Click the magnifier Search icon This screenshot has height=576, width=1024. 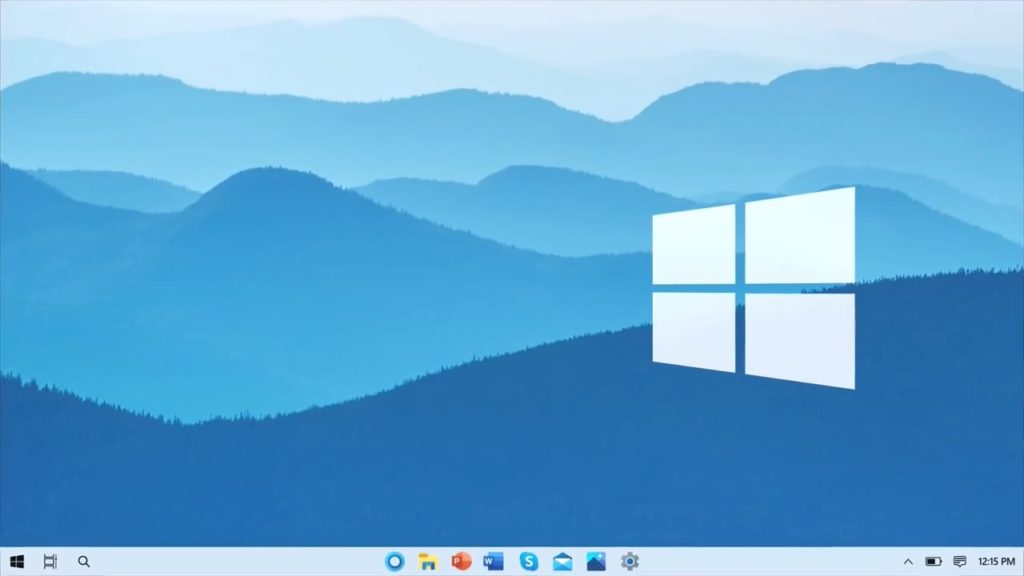(84, 562)
